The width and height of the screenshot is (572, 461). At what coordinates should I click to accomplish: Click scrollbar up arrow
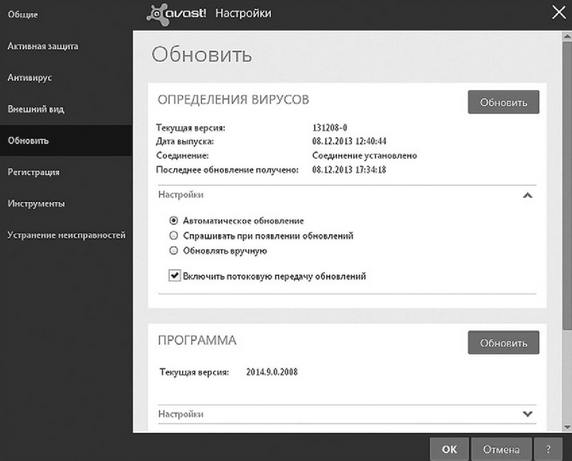click(x=567, y=36)
